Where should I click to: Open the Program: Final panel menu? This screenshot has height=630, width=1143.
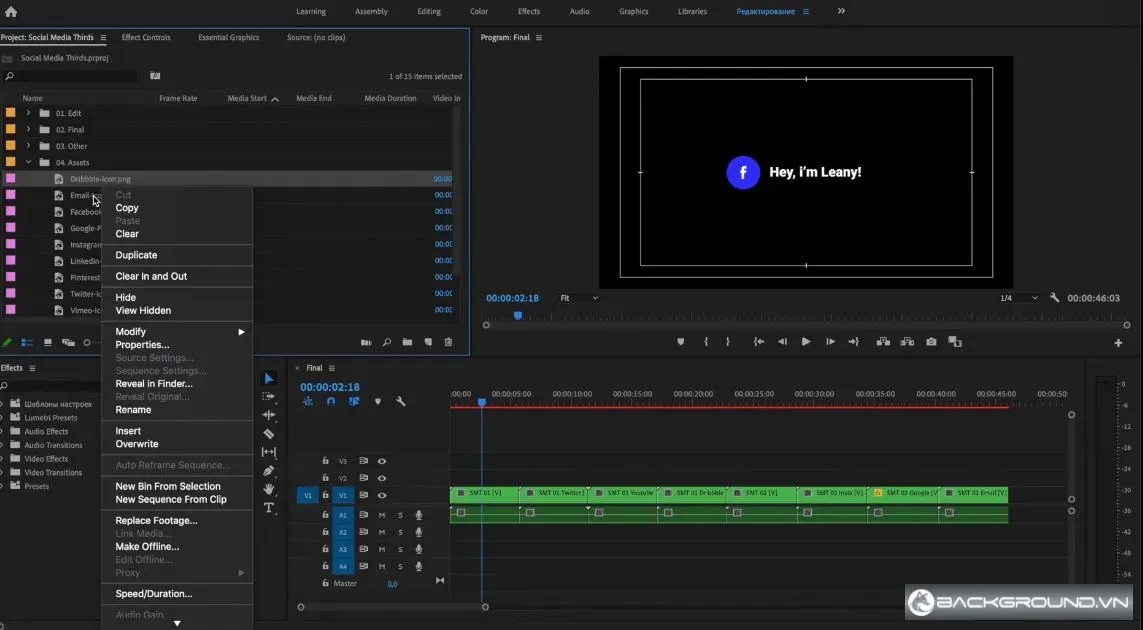point(539,37)
